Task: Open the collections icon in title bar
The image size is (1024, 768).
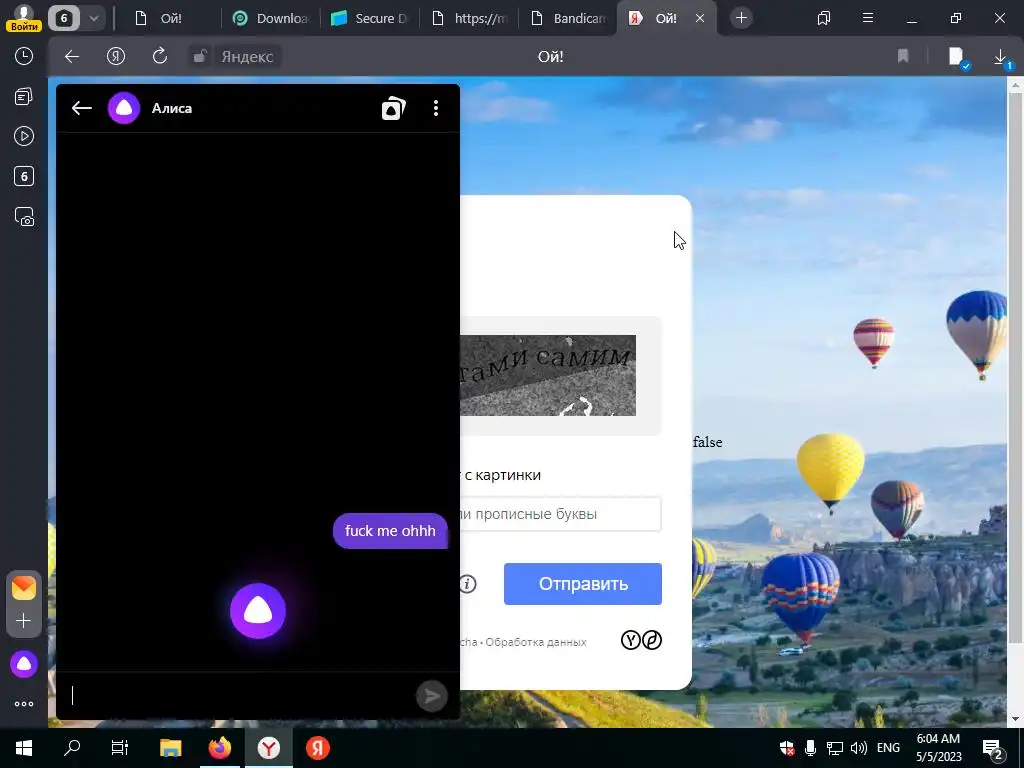Action: [824, 18]
